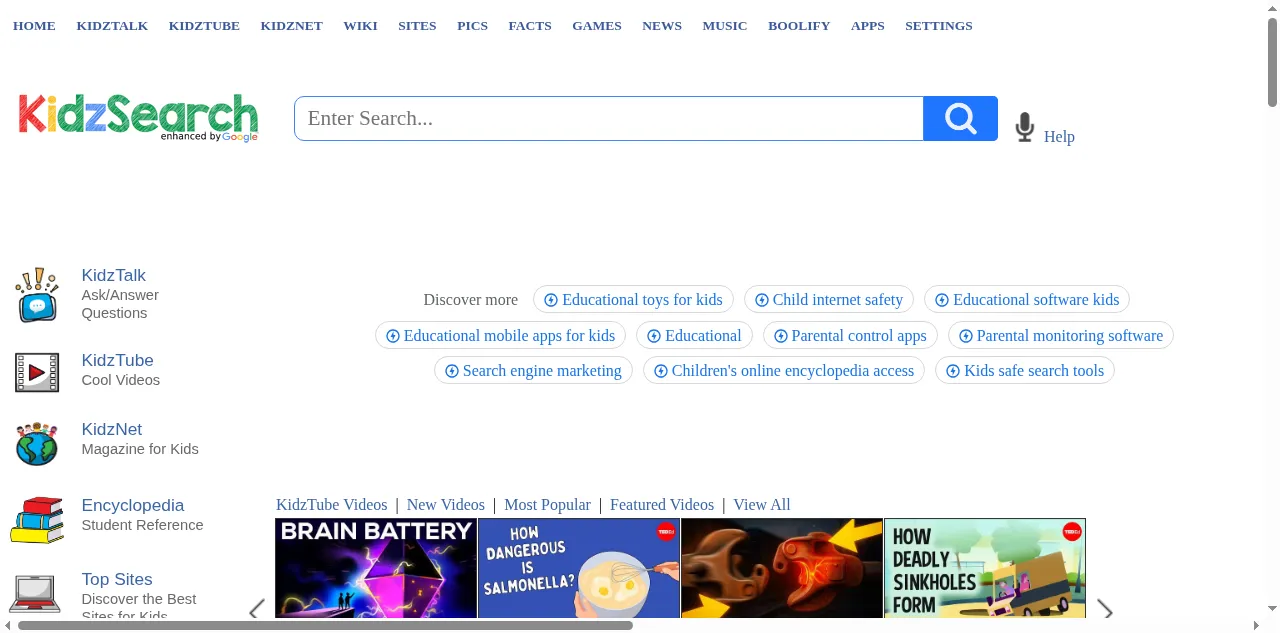Viewport: 1280px width, 633px height.
Task: Click the Student Reference description text
Action: pyautogui.click(x=142, y=525)
